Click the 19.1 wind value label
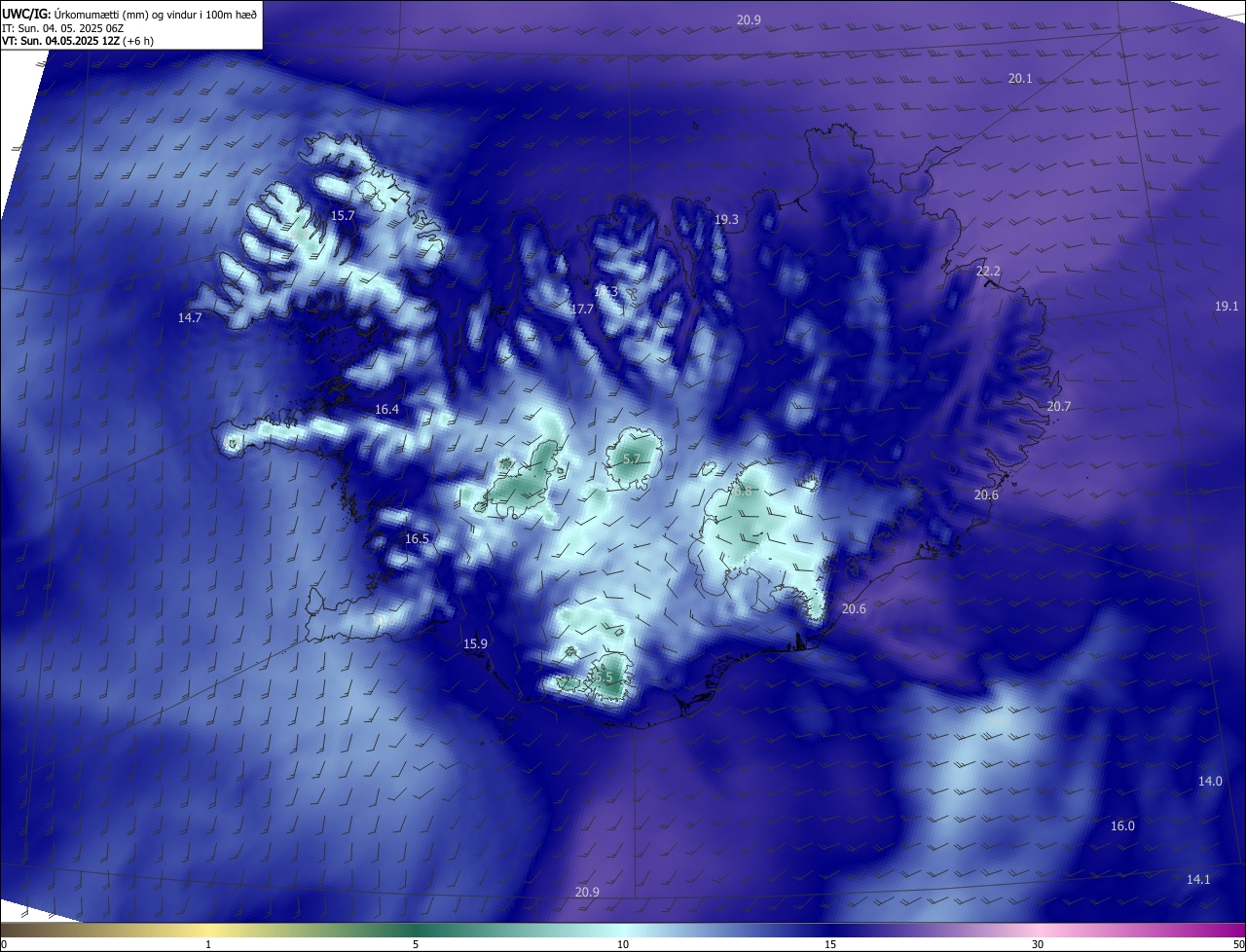The width and height of the screenshot is (1246, 952). tap(1227, 307)
